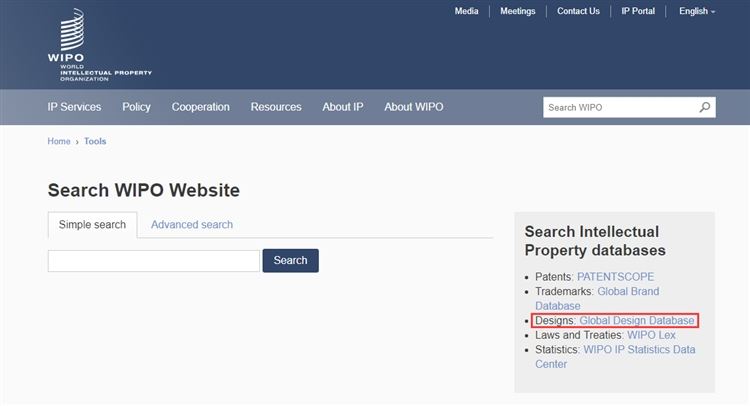Click the magnifier icon in Search WIPO box
The height and width of the screenshot is (406, 750).
click(x=705, y=107)
